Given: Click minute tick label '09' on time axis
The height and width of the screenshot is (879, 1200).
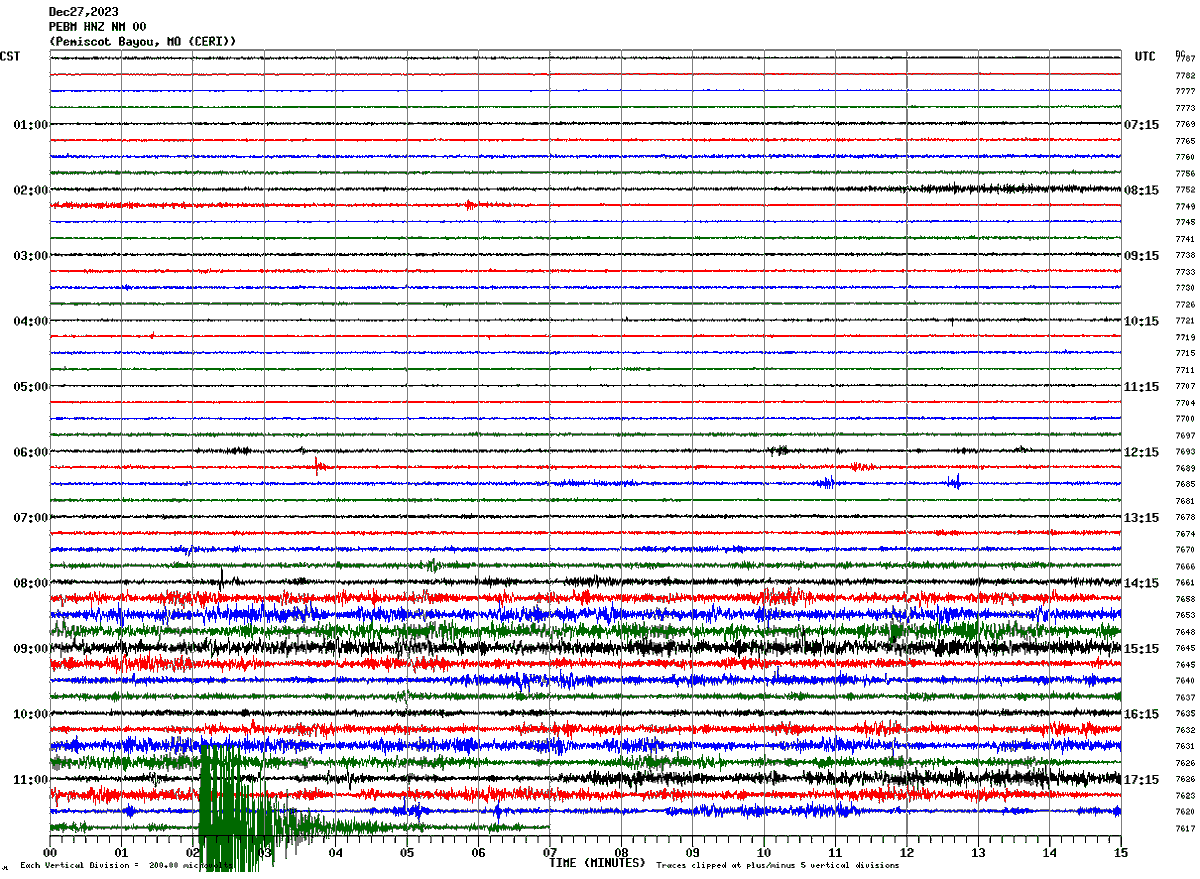Looking at the screenshot, I should tap(693, 853).
